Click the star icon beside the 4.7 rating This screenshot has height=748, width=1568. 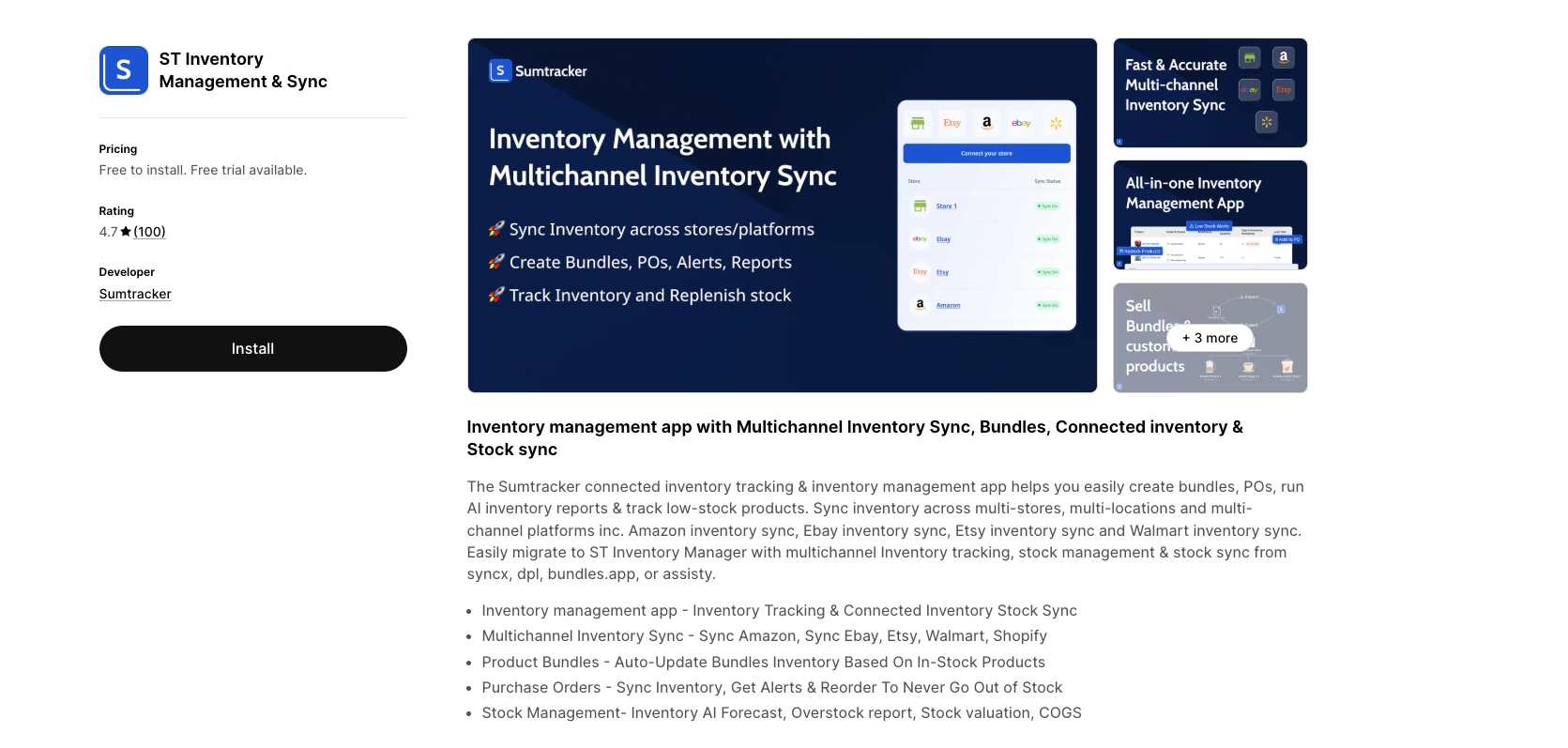126,232
